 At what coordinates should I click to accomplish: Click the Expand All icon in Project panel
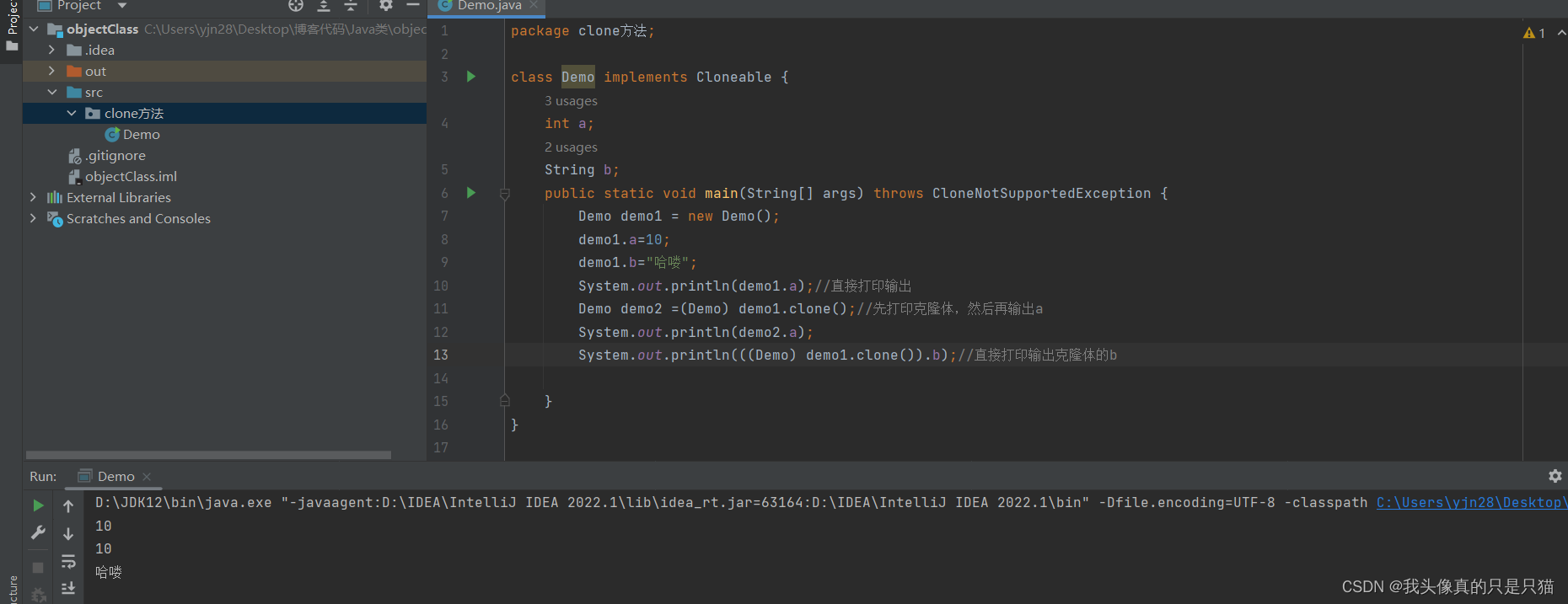pos(324,6)
